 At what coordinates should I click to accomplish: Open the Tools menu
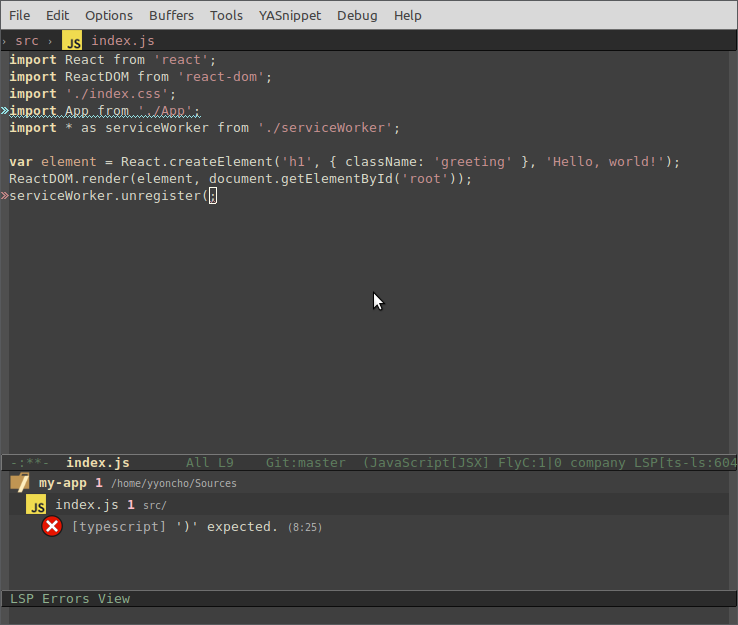[x=226, y=16]
